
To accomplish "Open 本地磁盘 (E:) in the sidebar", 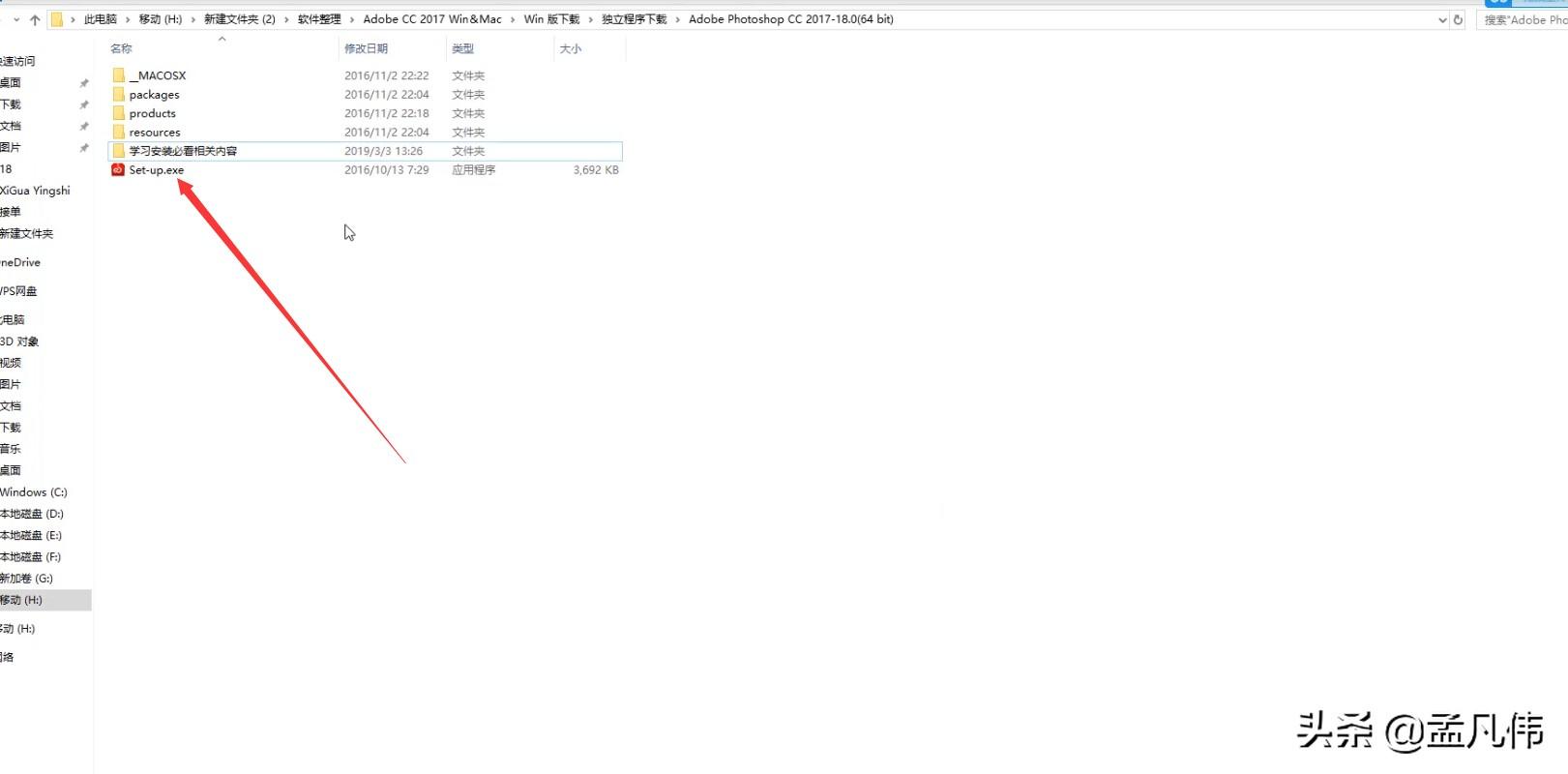I will point(31,535).
